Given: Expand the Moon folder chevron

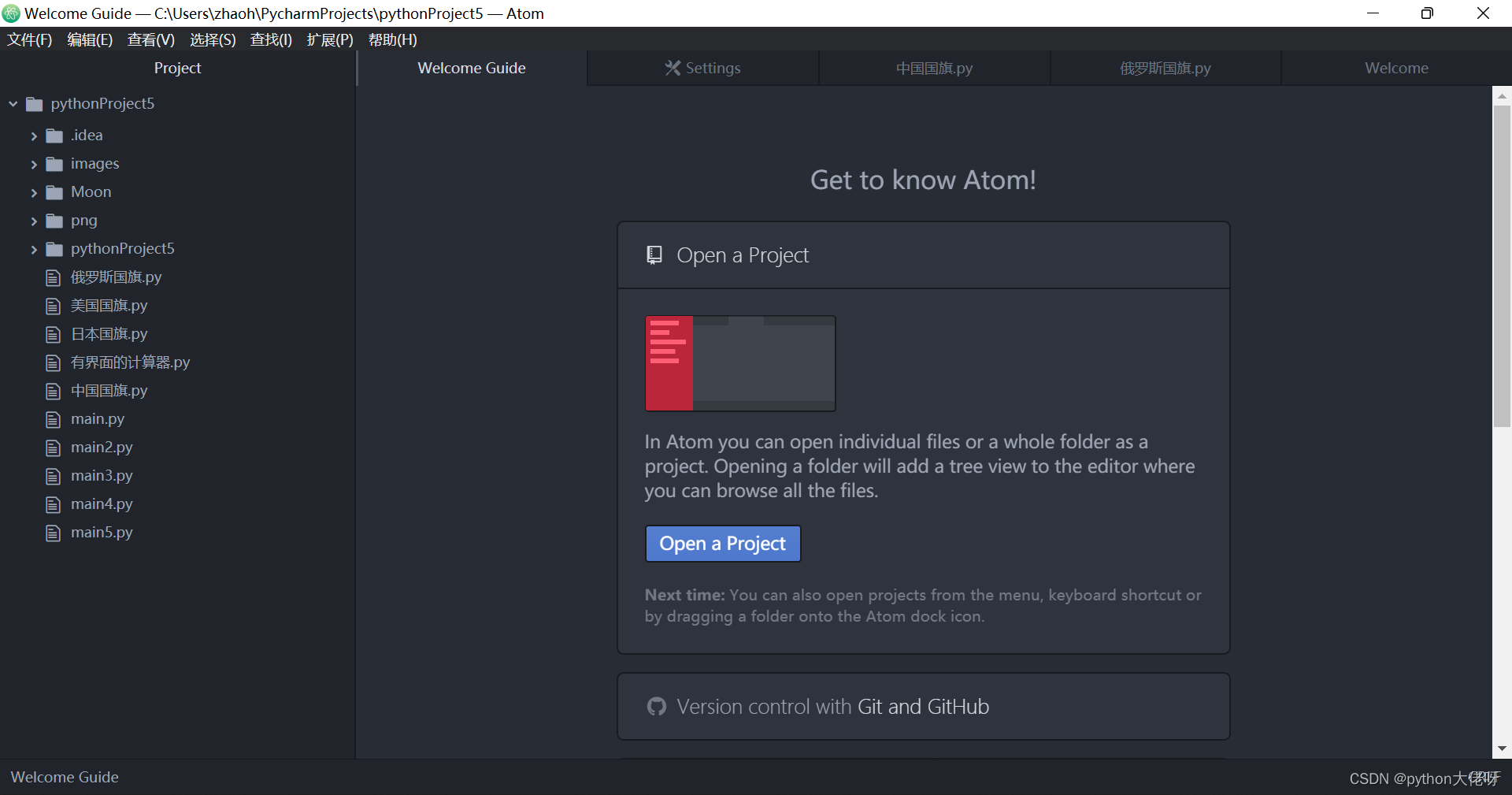Looking at the screenshot, I should click(34, 192).
